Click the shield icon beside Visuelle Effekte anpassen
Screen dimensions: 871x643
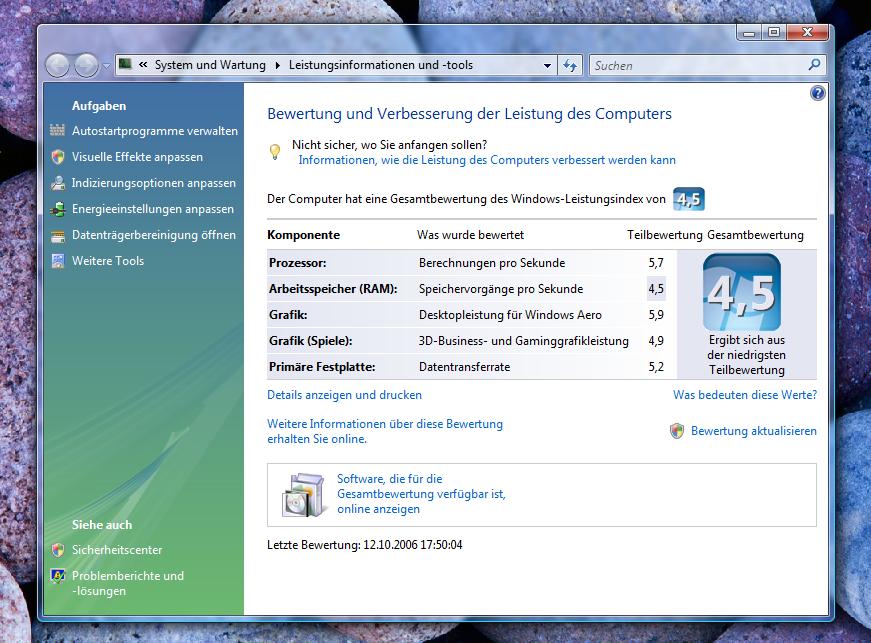point(57,157)
